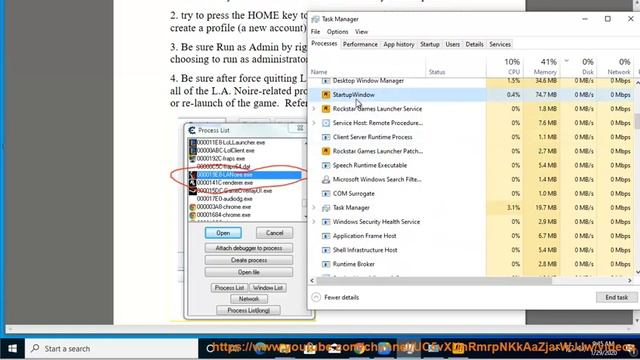The width and height of the screenshot is (640, 360).
Task: Click the End task button
Action: [x=616, y=297]
